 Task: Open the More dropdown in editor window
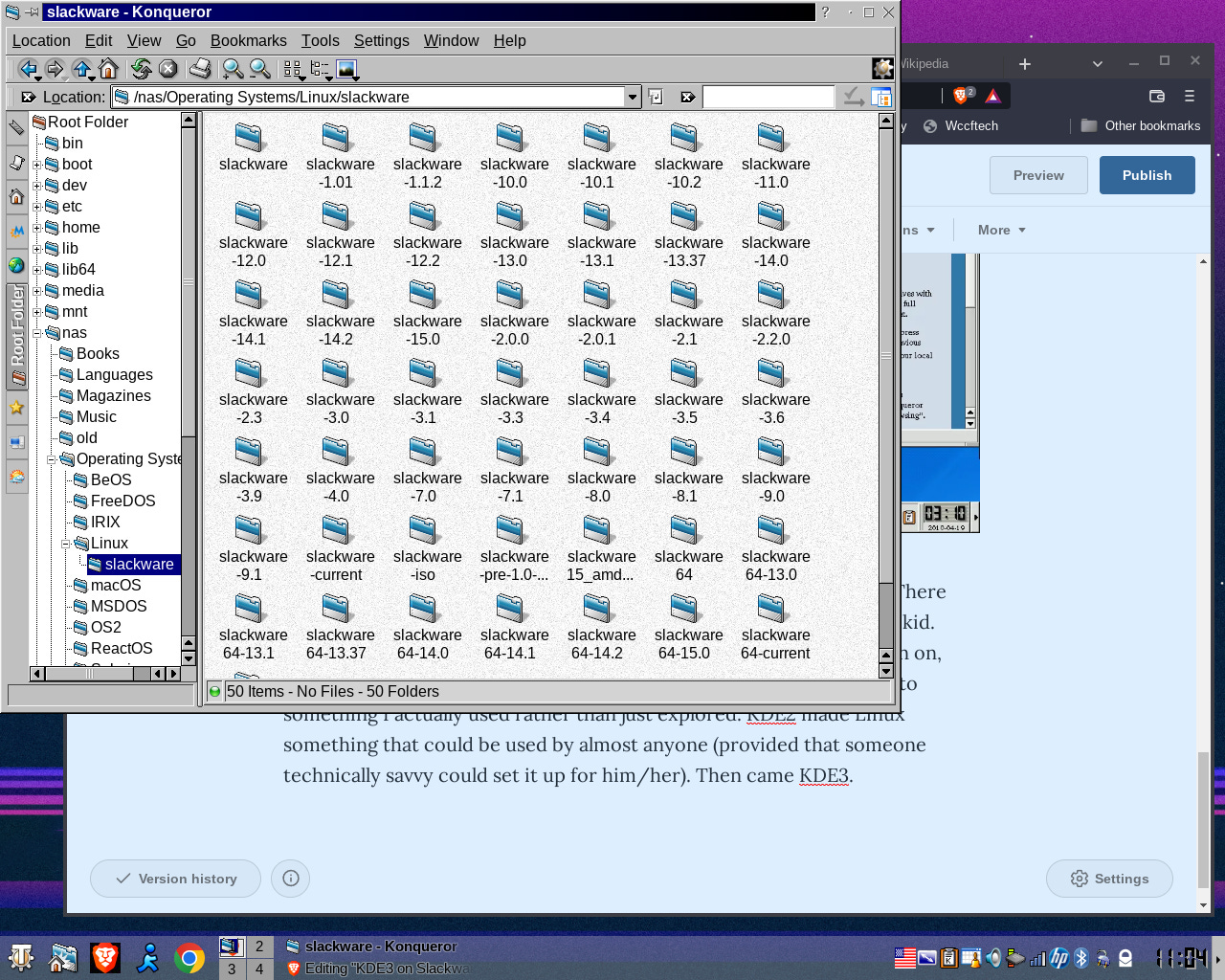(x=1002, y=230)
